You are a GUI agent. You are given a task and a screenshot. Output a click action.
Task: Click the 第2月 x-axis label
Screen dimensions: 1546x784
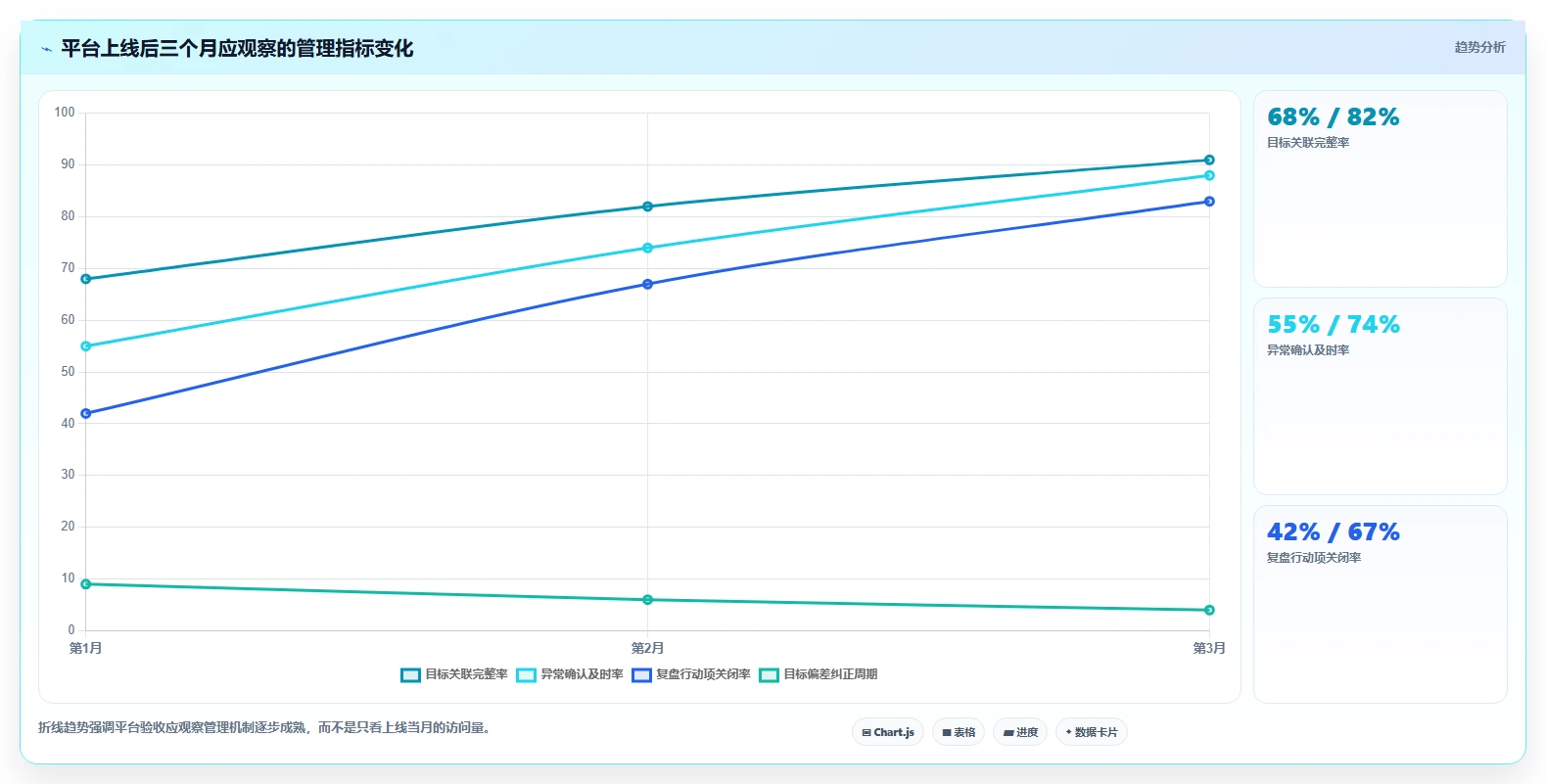tap(647, 648)
